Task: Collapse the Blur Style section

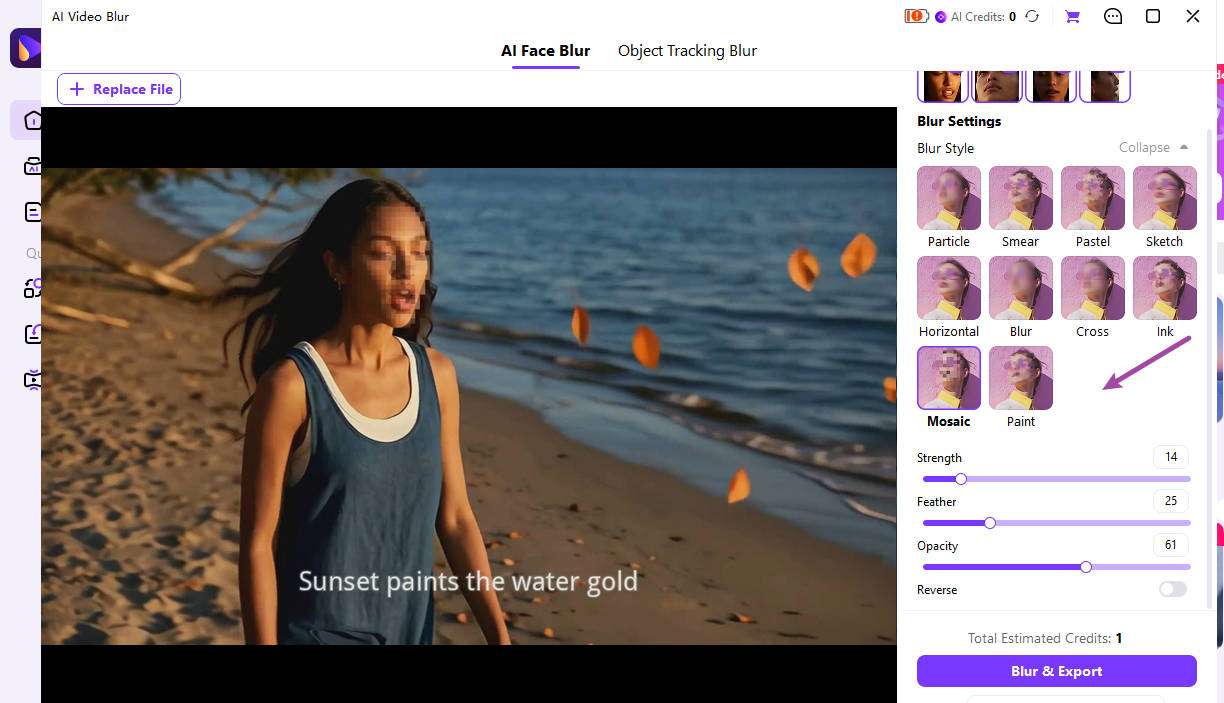Action: [x=1154, y=147]
